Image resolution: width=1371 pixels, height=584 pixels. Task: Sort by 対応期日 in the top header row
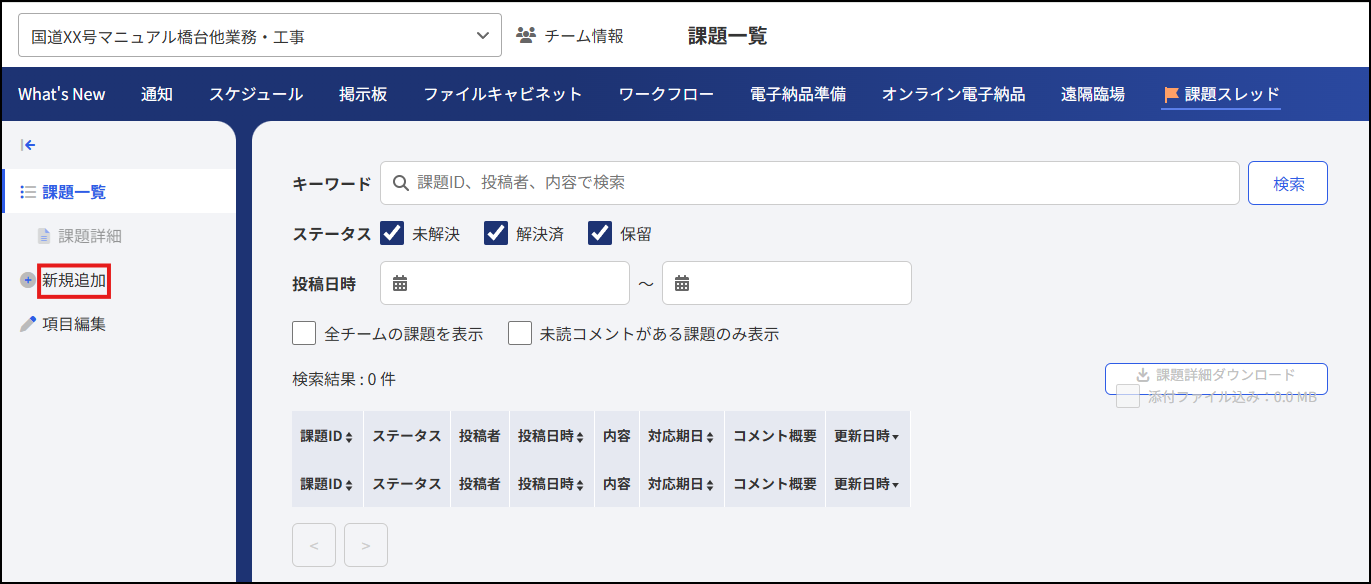[681, 436]
